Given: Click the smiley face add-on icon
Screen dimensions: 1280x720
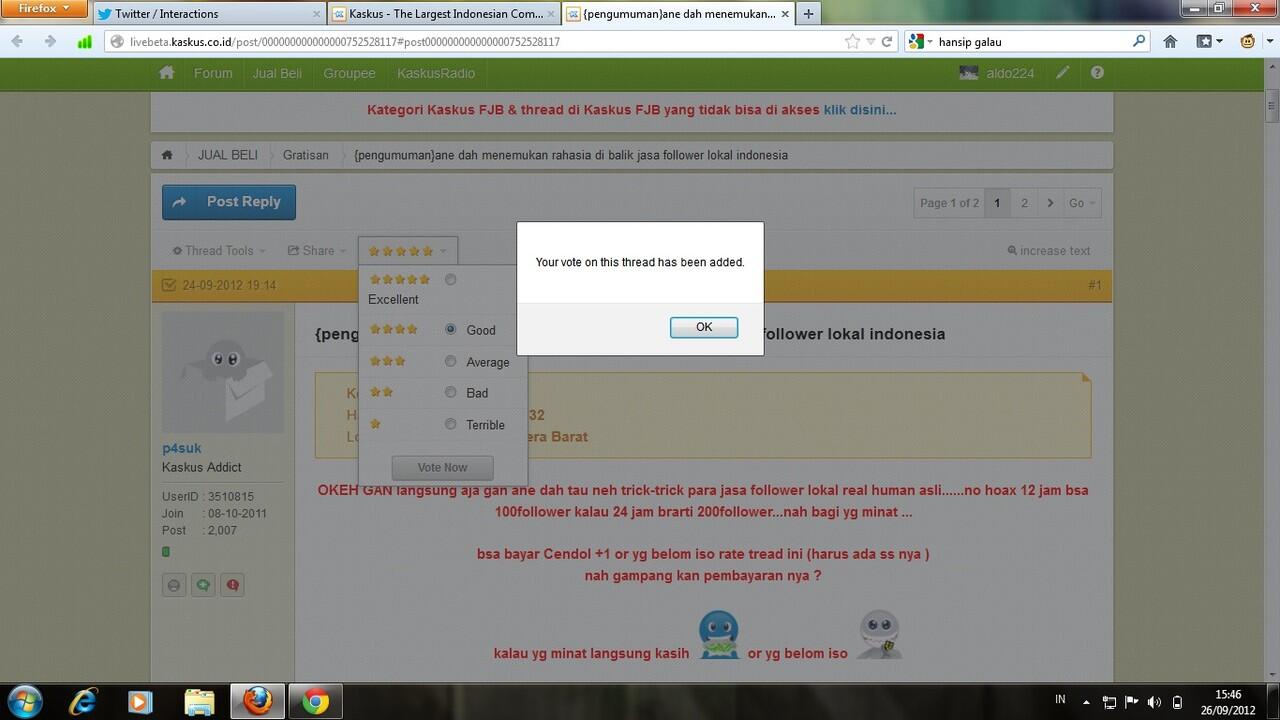Looking at the screenshot, I should pyautogui.click(x=1248, y=42).
